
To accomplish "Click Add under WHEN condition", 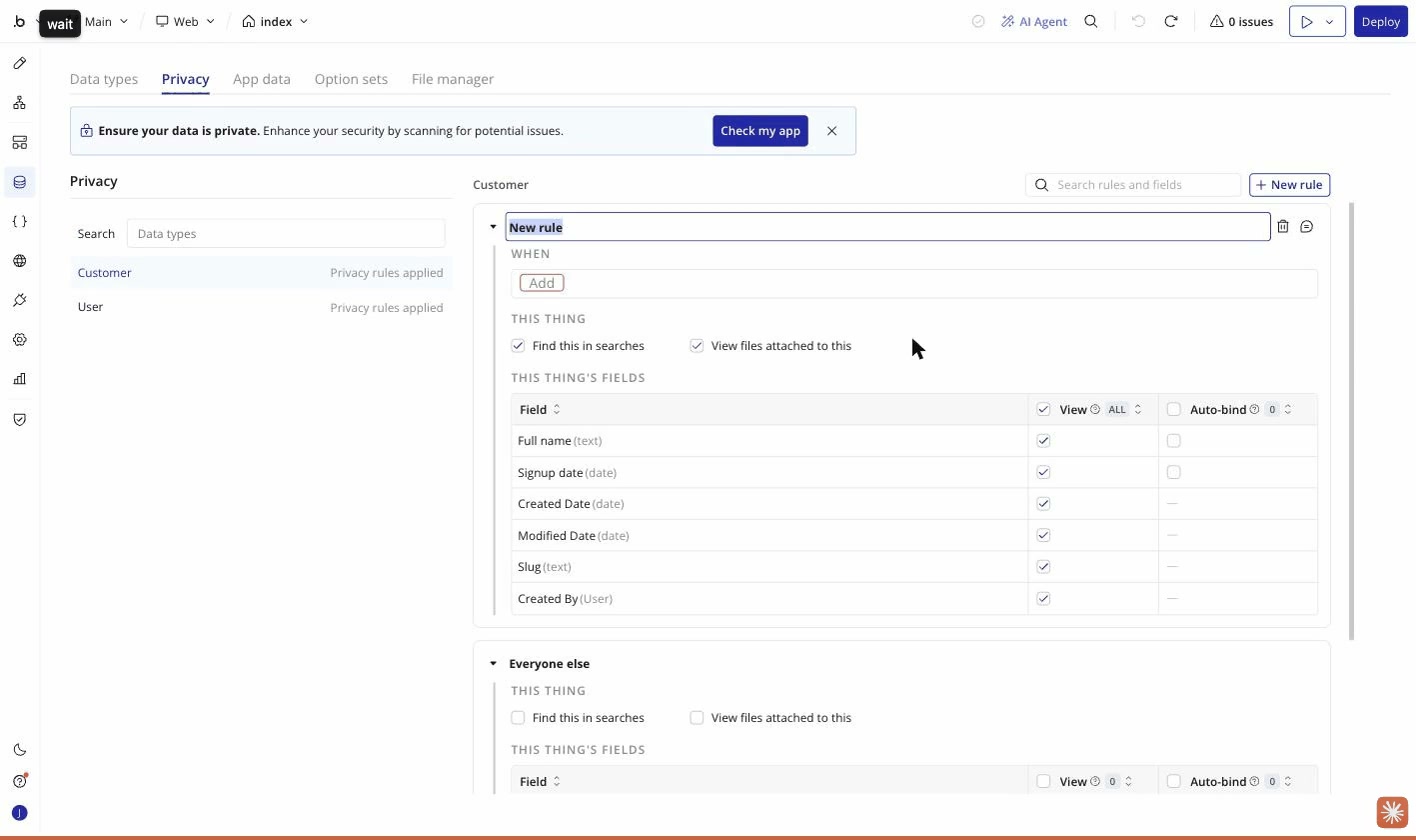I will [x=542, y=283].
